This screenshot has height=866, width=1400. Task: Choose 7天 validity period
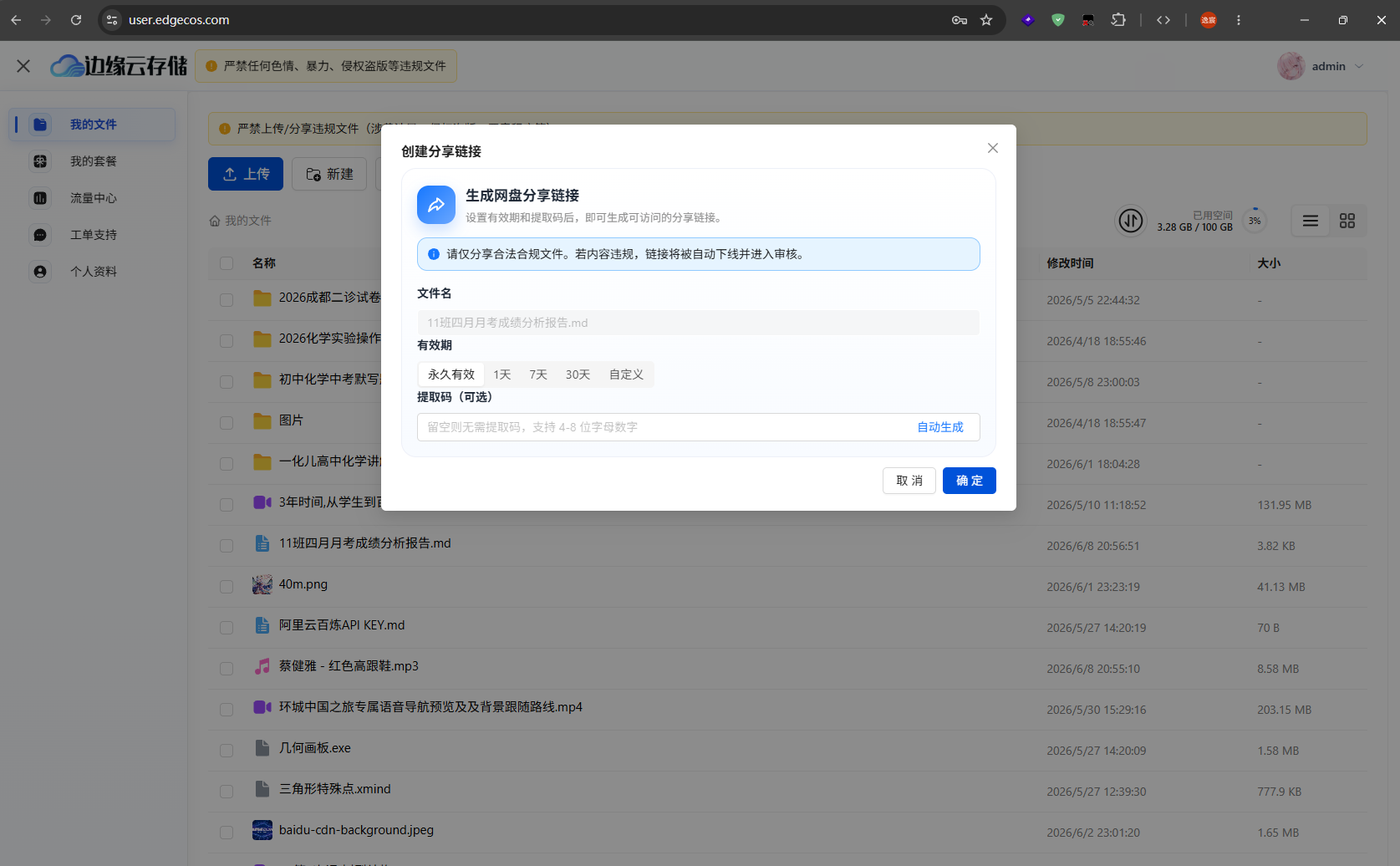click(x=538, y=374)
